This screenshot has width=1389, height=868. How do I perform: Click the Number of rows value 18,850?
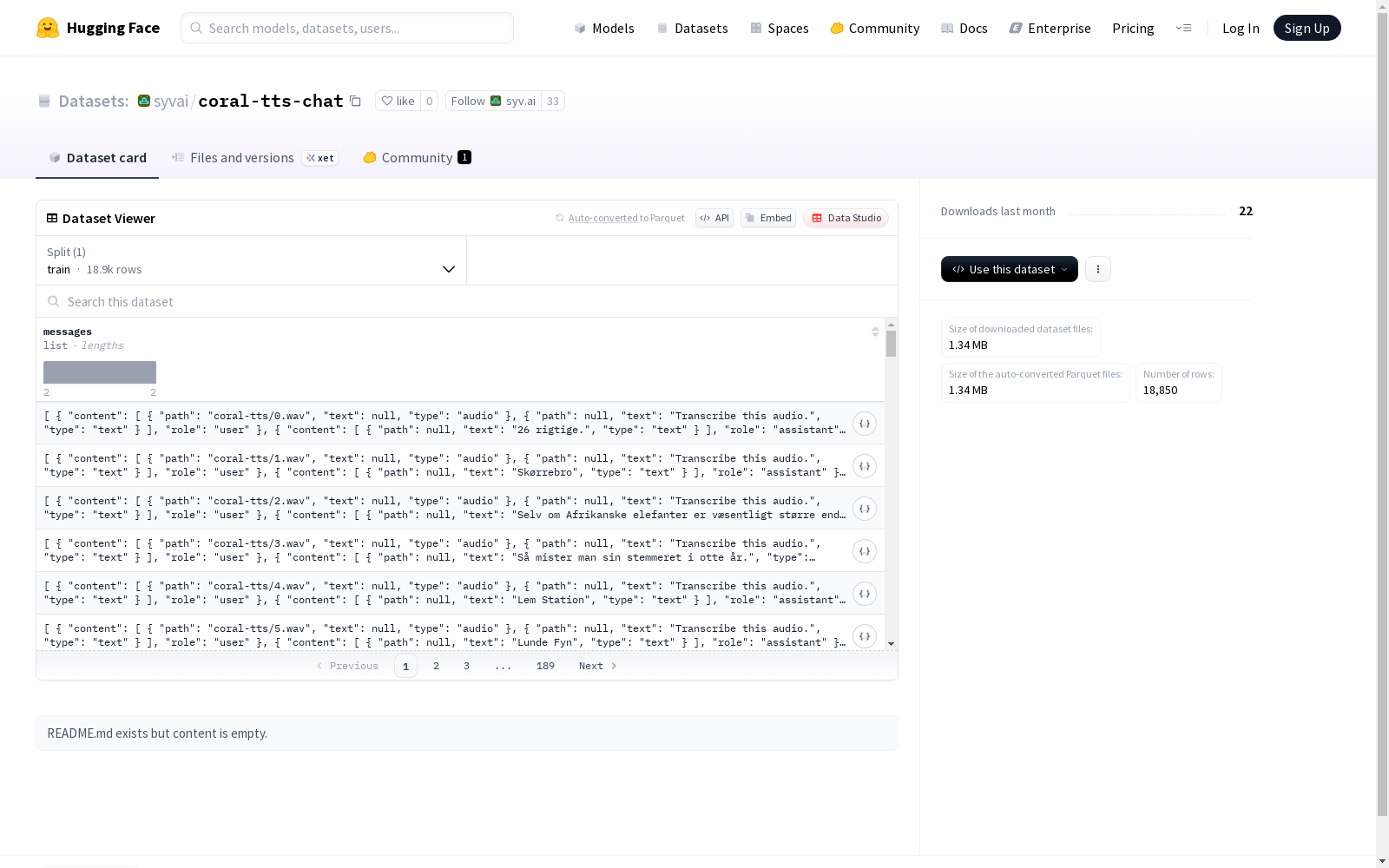pos(1161,390)
